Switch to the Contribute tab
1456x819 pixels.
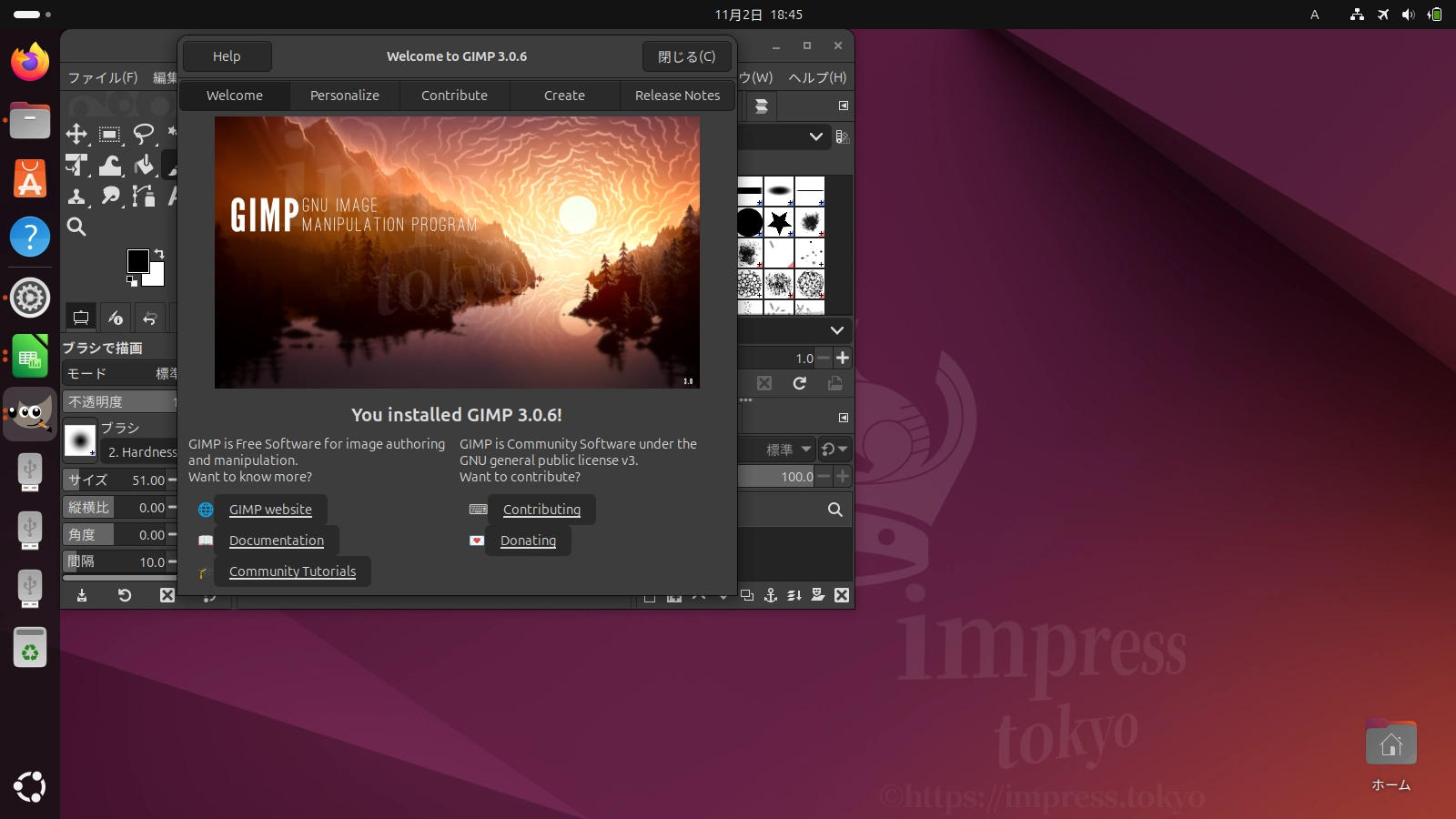454,96
